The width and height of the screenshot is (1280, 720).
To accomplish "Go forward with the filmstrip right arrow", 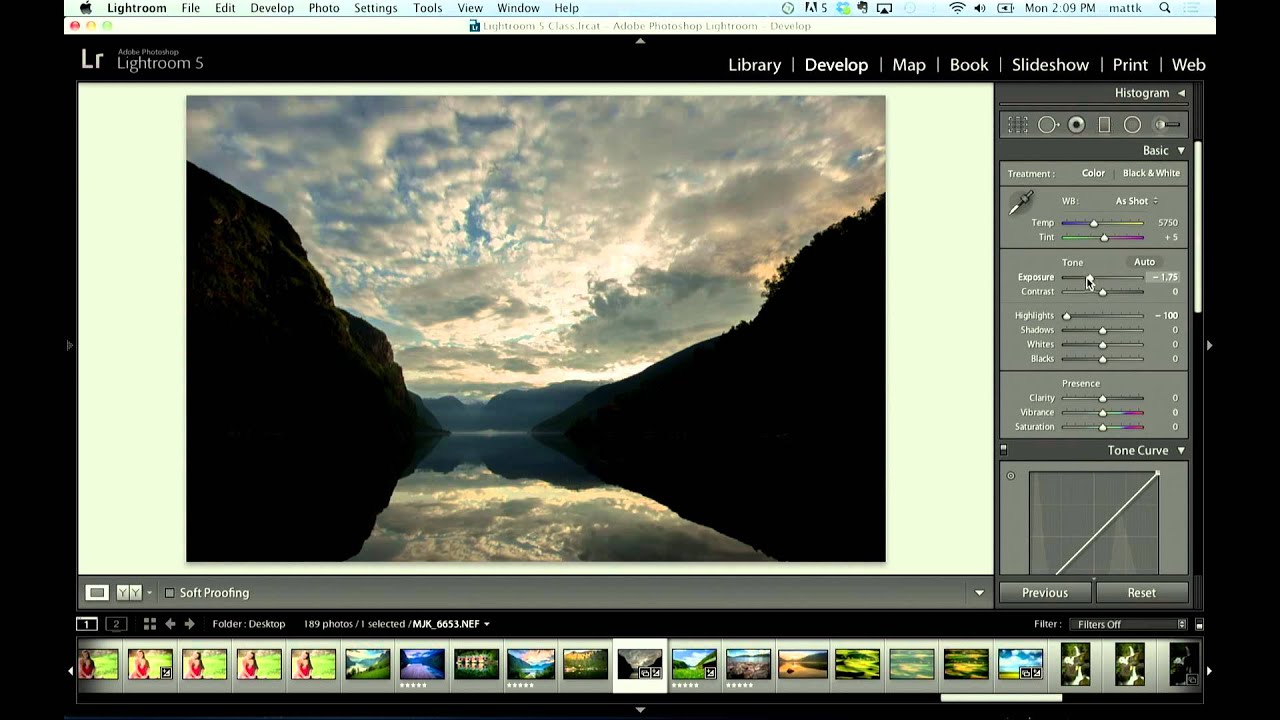I will pos(189,624).
